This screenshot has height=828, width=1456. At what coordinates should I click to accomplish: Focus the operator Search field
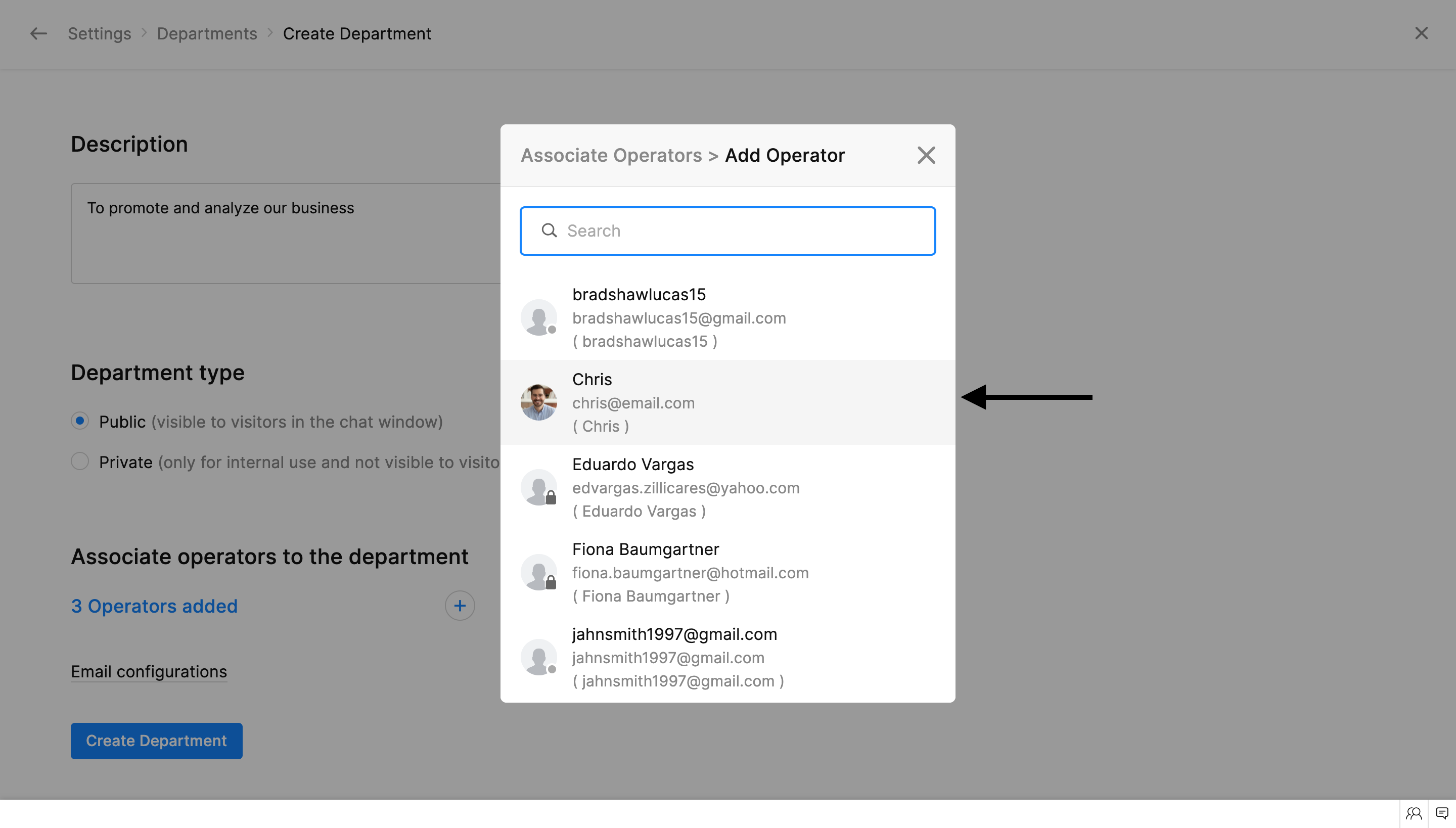pyautogui.click(x=739, y=231)
